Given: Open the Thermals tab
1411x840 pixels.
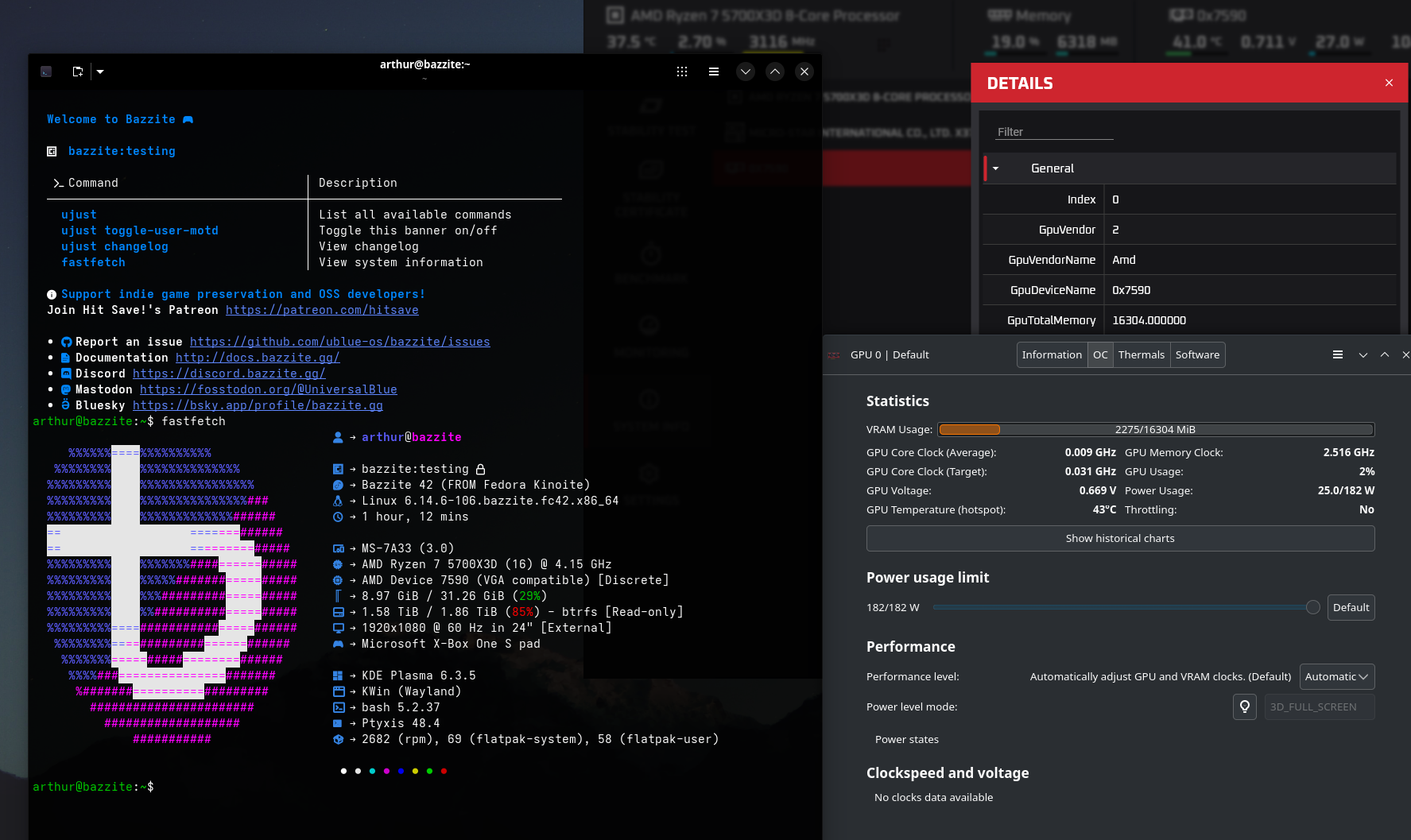Looking at the screenshot, I should click(1142, 354).
